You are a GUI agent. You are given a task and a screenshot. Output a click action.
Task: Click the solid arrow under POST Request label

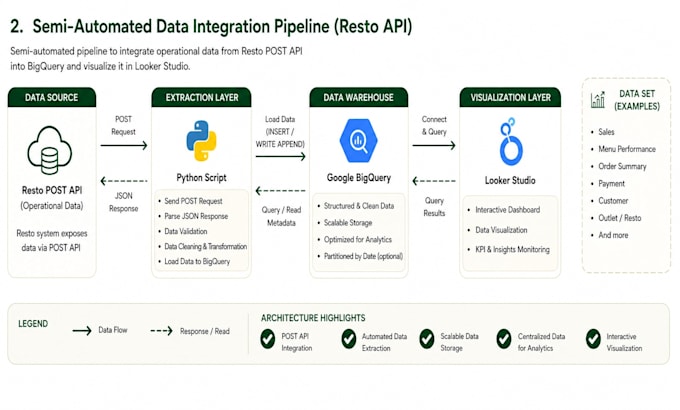(x=124, y=145)
